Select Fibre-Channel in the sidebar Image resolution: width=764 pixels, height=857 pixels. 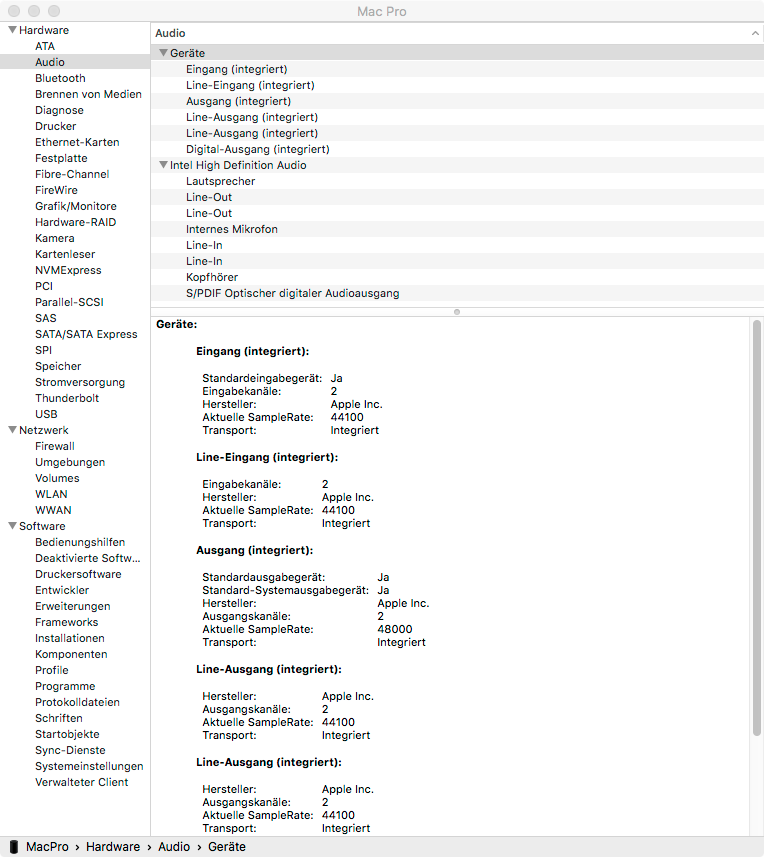72,174
